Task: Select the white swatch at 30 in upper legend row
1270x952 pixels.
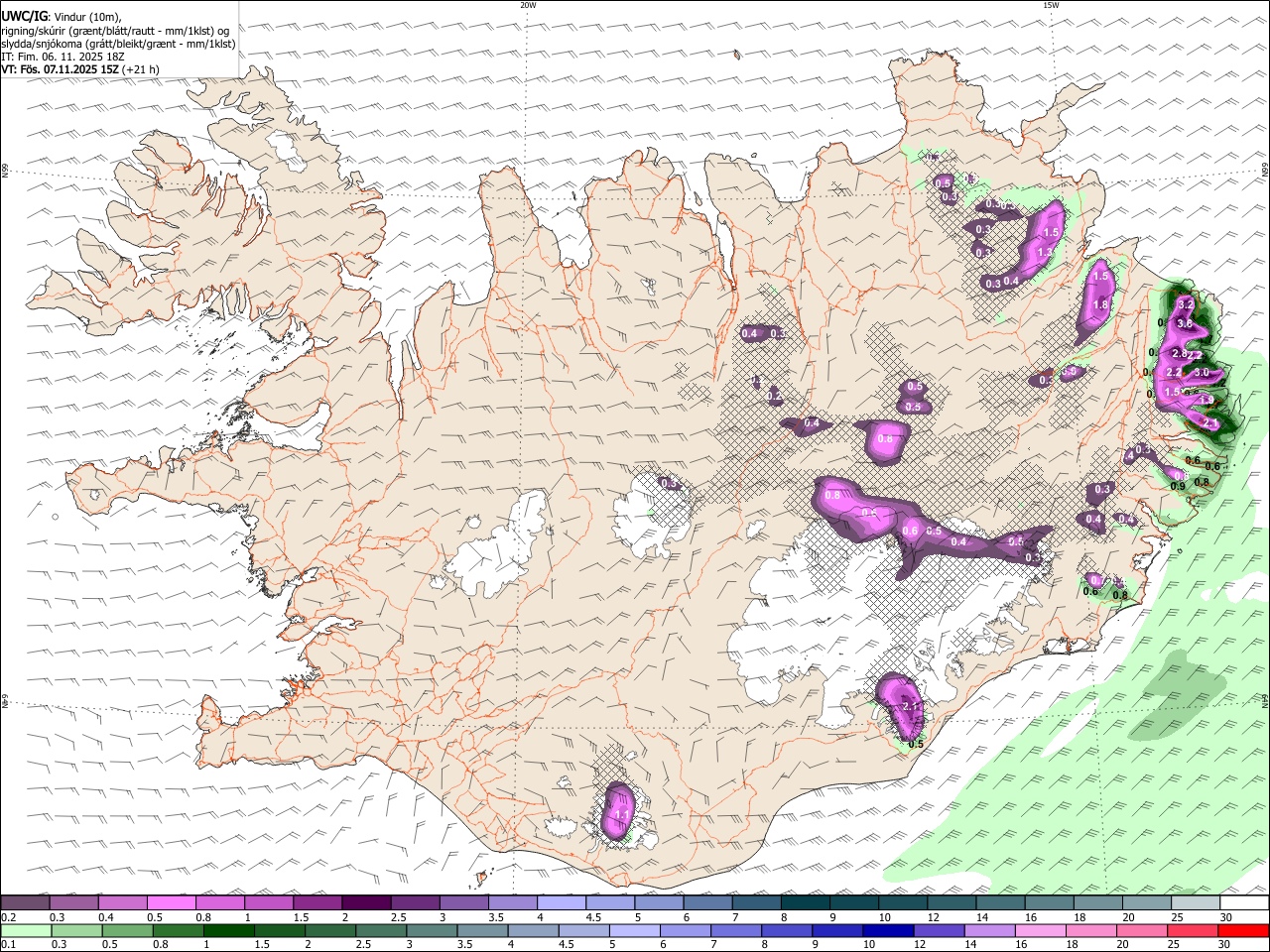Action: tap(1244, 902)
